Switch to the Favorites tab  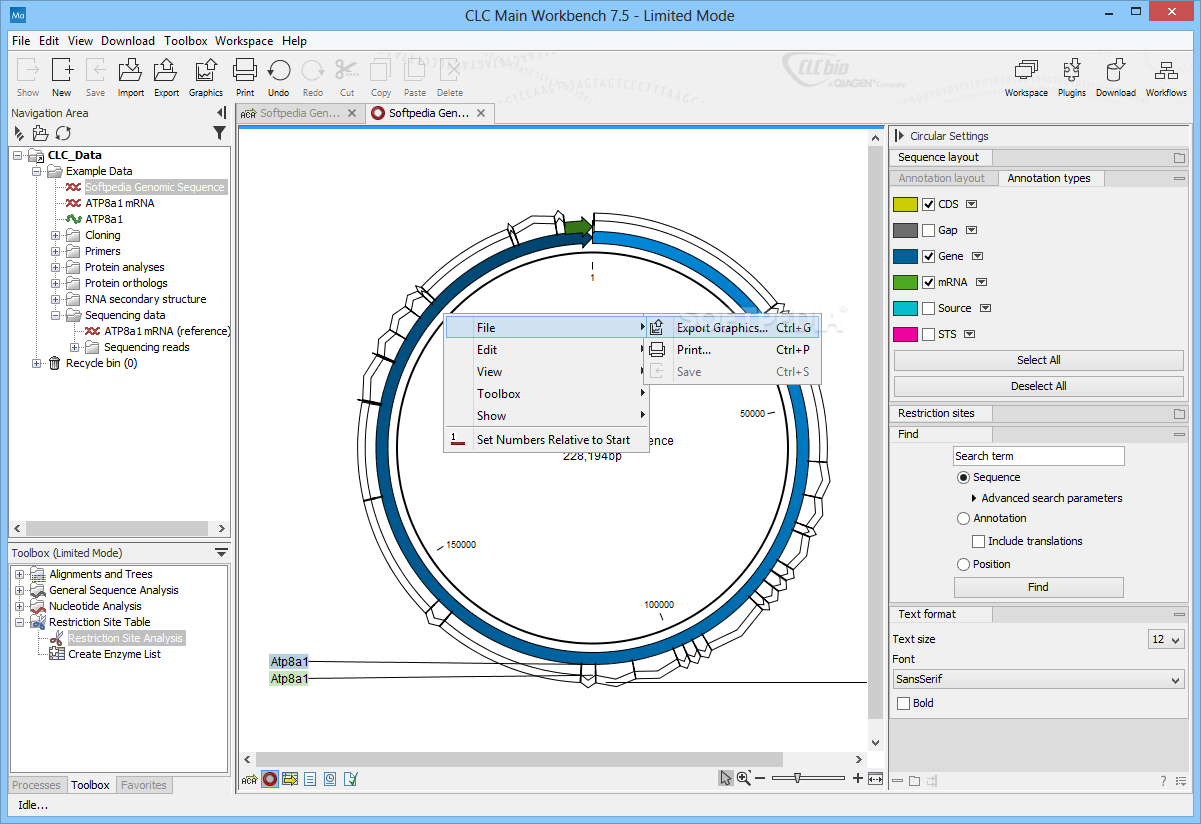tap(144, 785)
